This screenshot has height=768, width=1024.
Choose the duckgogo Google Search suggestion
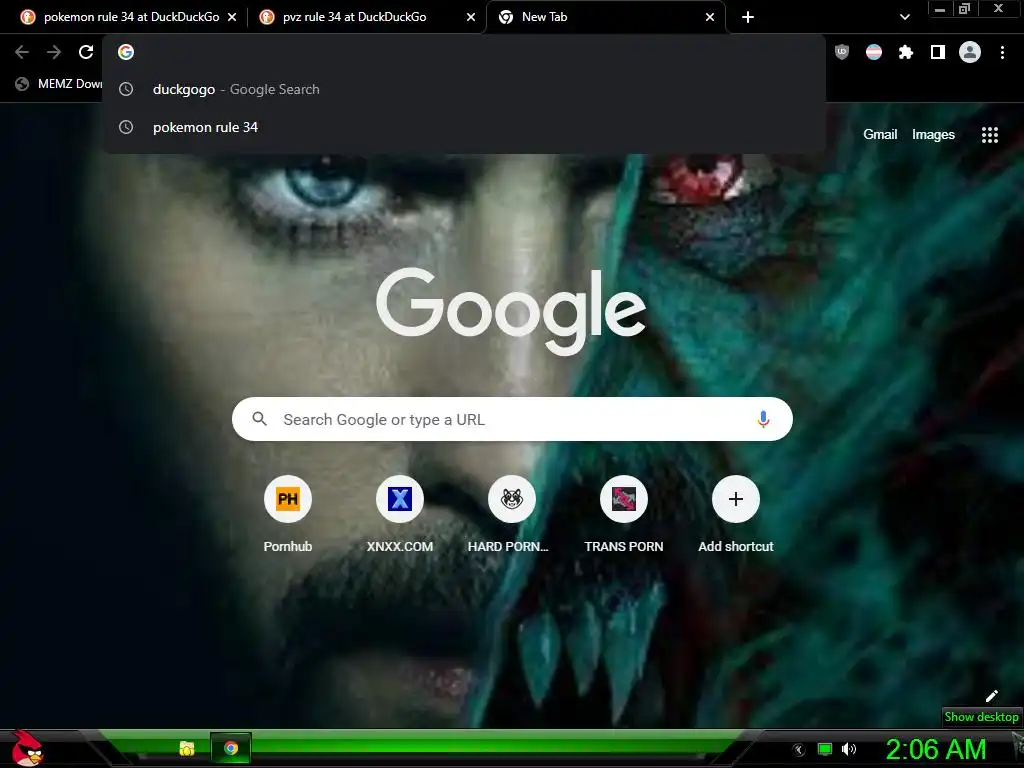(464, 89)
